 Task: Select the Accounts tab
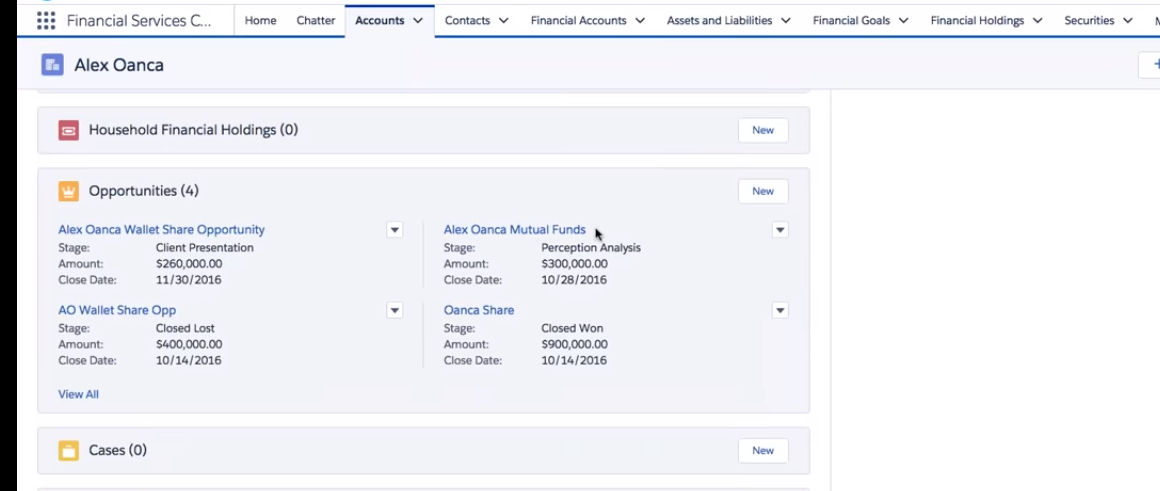pos(380,21)
